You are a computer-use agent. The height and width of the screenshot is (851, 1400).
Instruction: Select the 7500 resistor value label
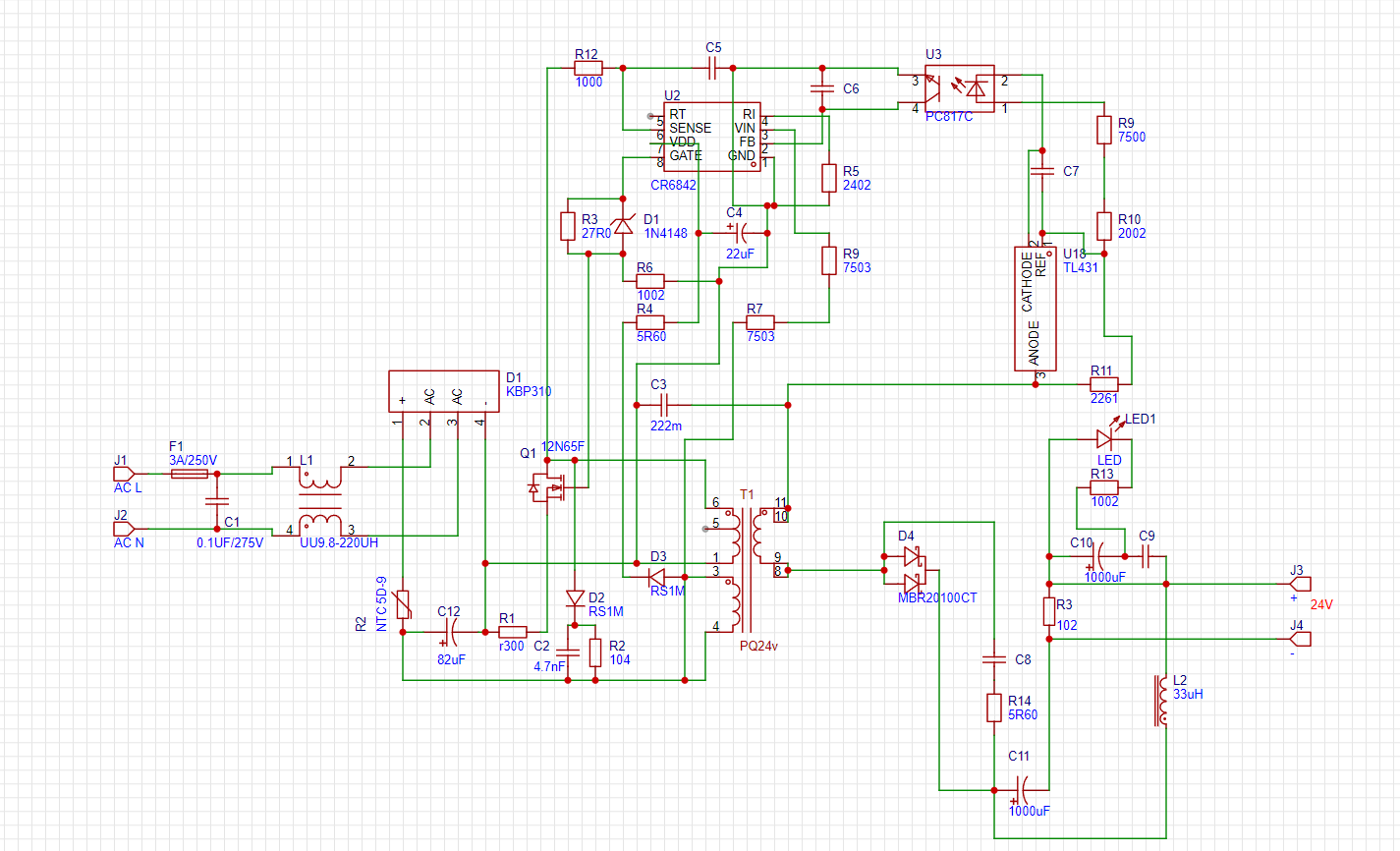coord(1132,137)
